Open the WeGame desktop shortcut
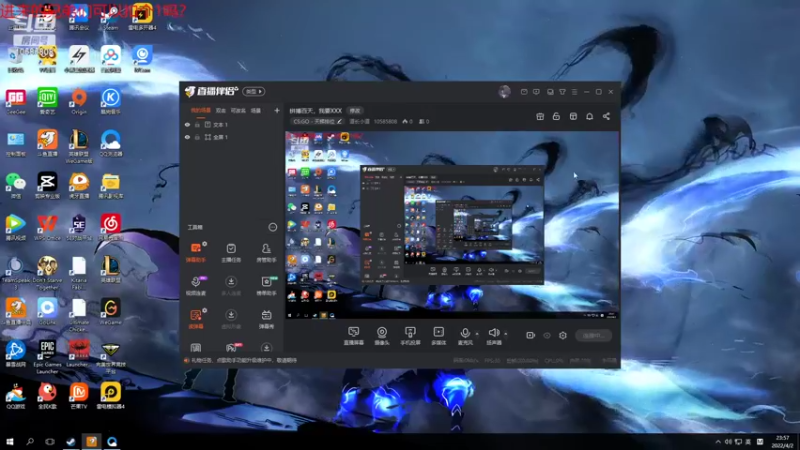Viewport: 800px width, 450px height. 110,312
